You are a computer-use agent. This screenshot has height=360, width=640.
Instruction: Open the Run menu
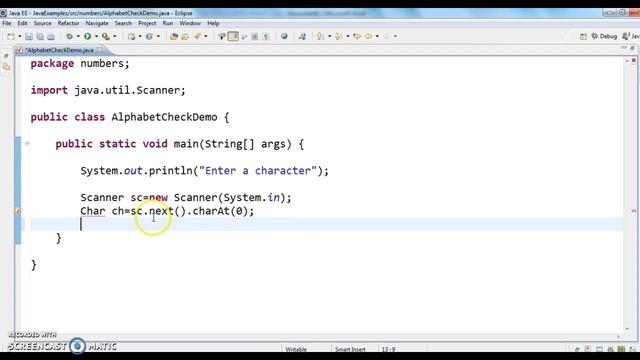pyautogui.click(x=168, y=23)
